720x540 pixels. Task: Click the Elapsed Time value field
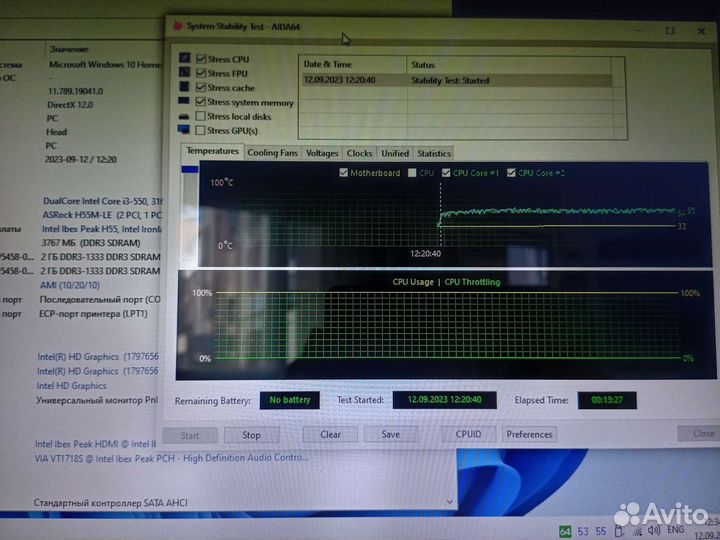point(607,400)
